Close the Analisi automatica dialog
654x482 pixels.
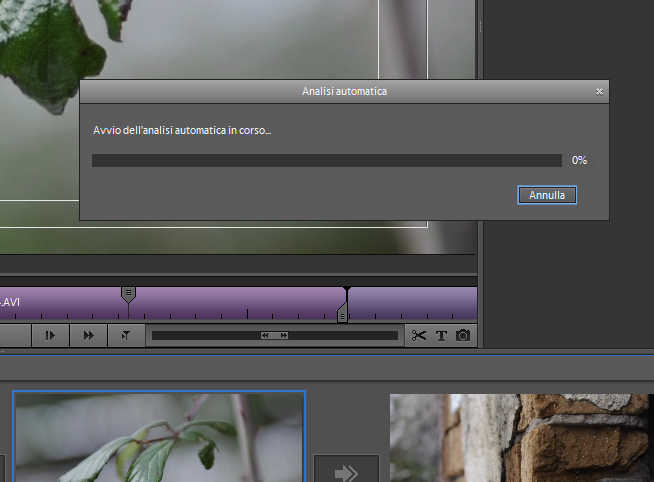(x=599, y=91)
